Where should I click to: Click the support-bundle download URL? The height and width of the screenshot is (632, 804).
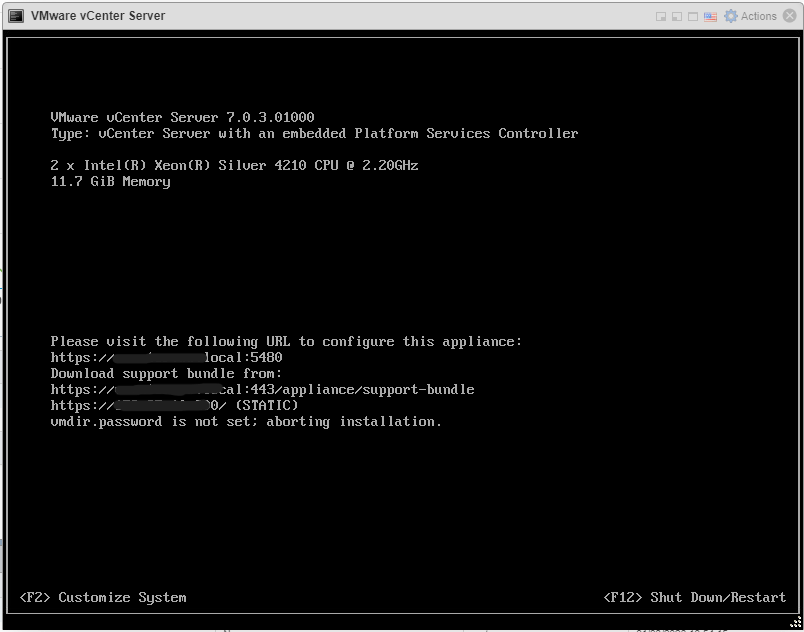(x=263, y=390)
